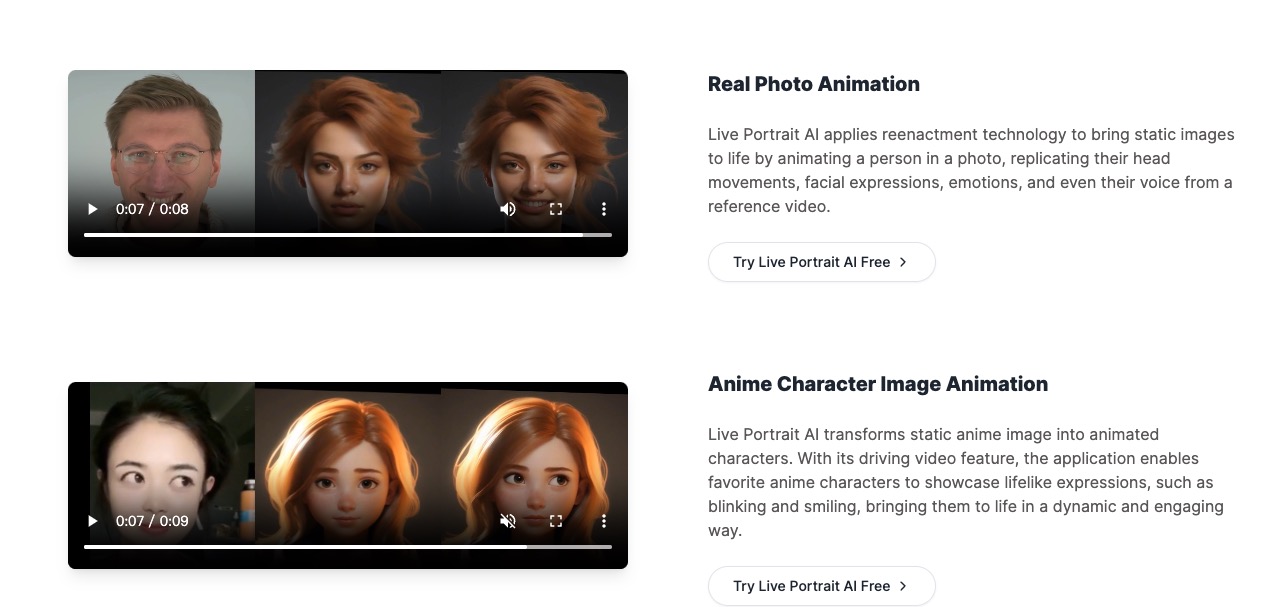The height and width of the screenshot is (607, 1269).
Task: Click "Try Live Portrait AI Free" under the anime section
Action: tap(821, 586)
